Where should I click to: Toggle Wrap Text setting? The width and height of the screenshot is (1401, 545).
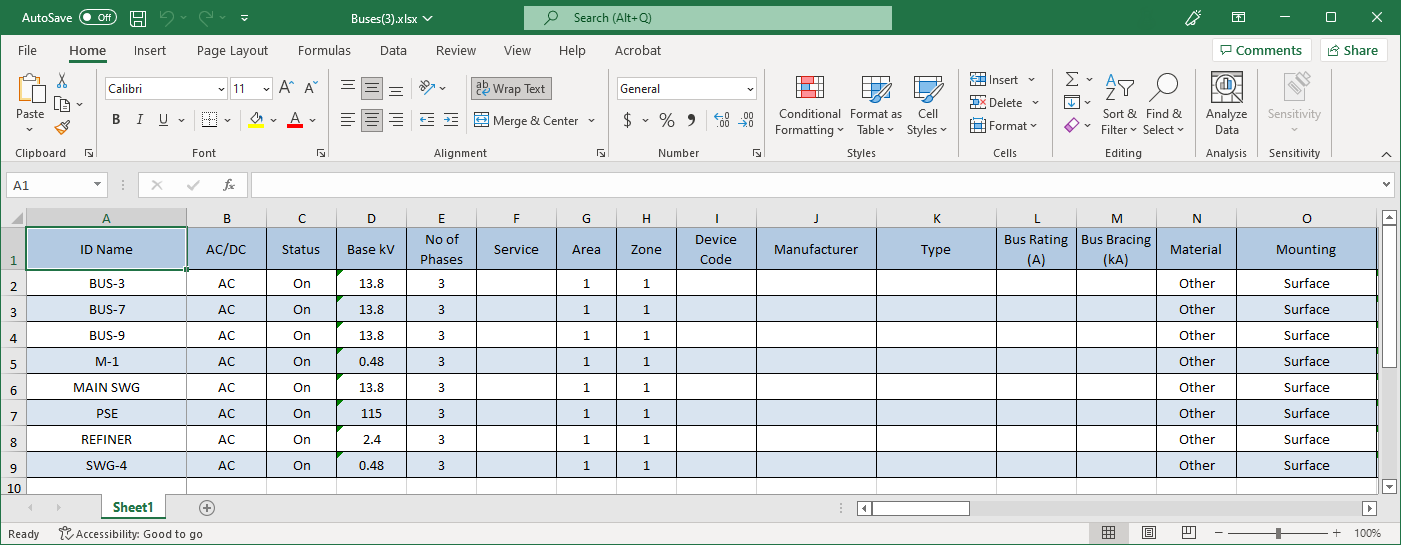511,88
